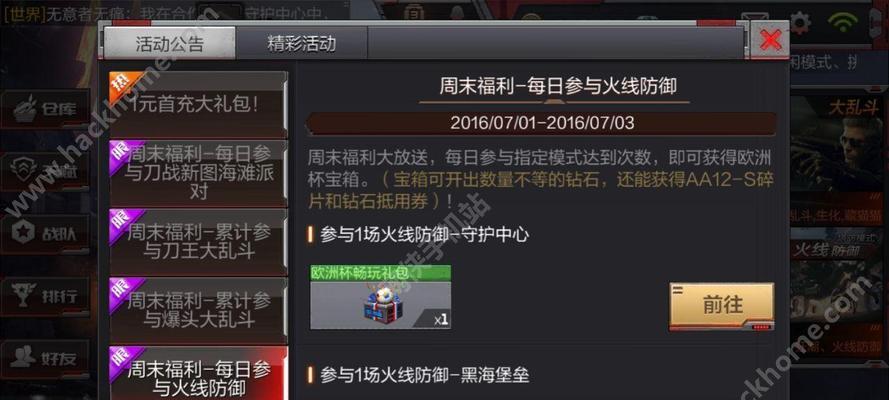Click the 前往 go button

tap(722, 305)
